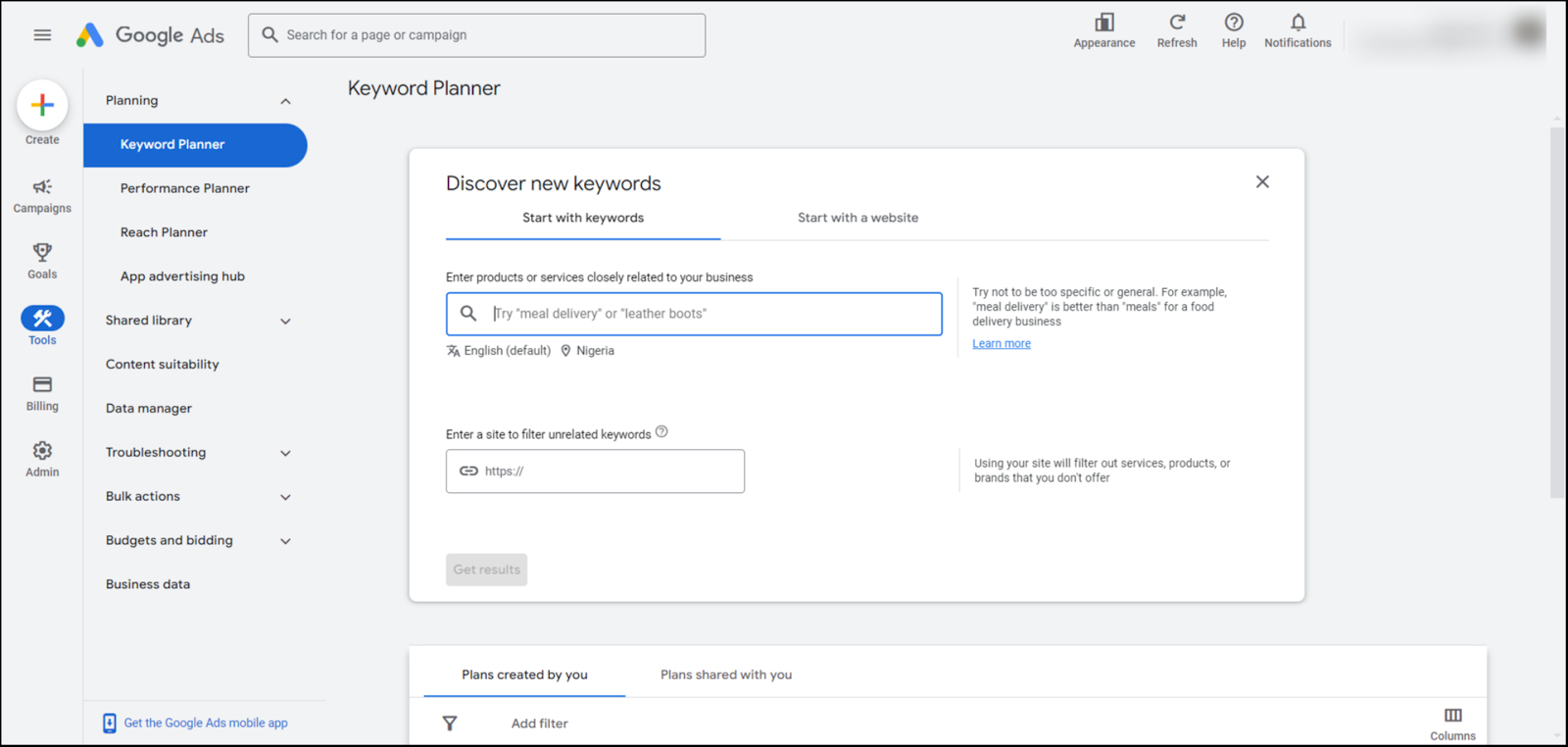Open Performance Planner
This screenshot has width=1568, height=747.
[185, 188]
